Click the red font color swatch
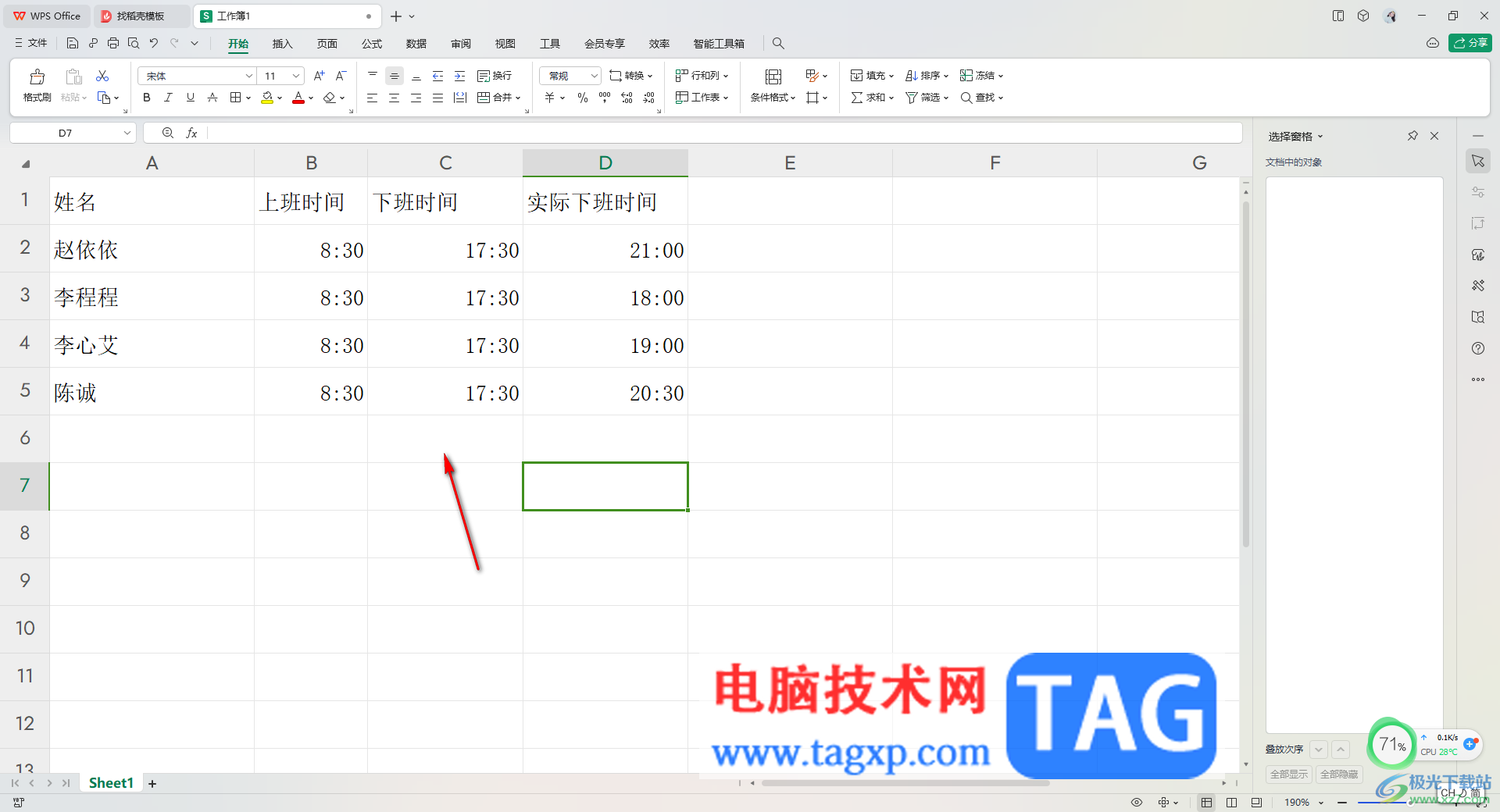The height and width of the screenshot is (812, 1500). click(x=298, y=98)
